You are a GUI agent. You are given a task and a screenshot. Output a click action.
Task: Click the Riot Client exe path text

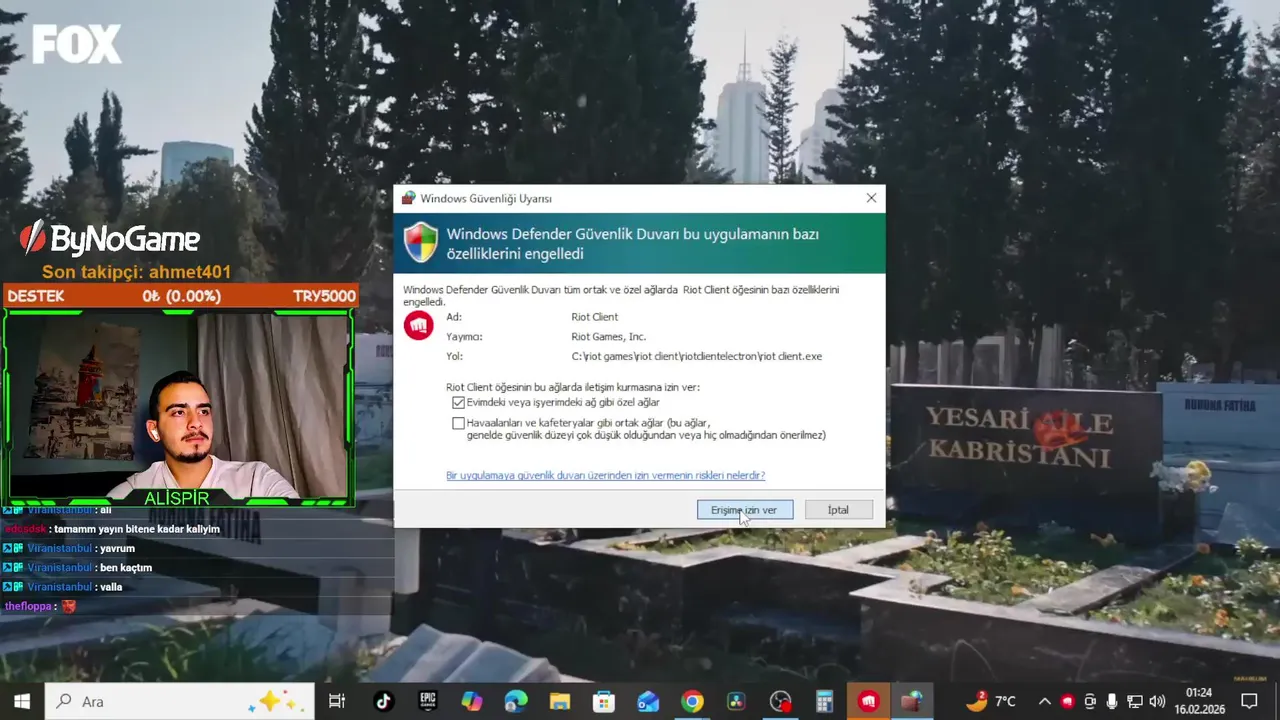tap(696, 356)
